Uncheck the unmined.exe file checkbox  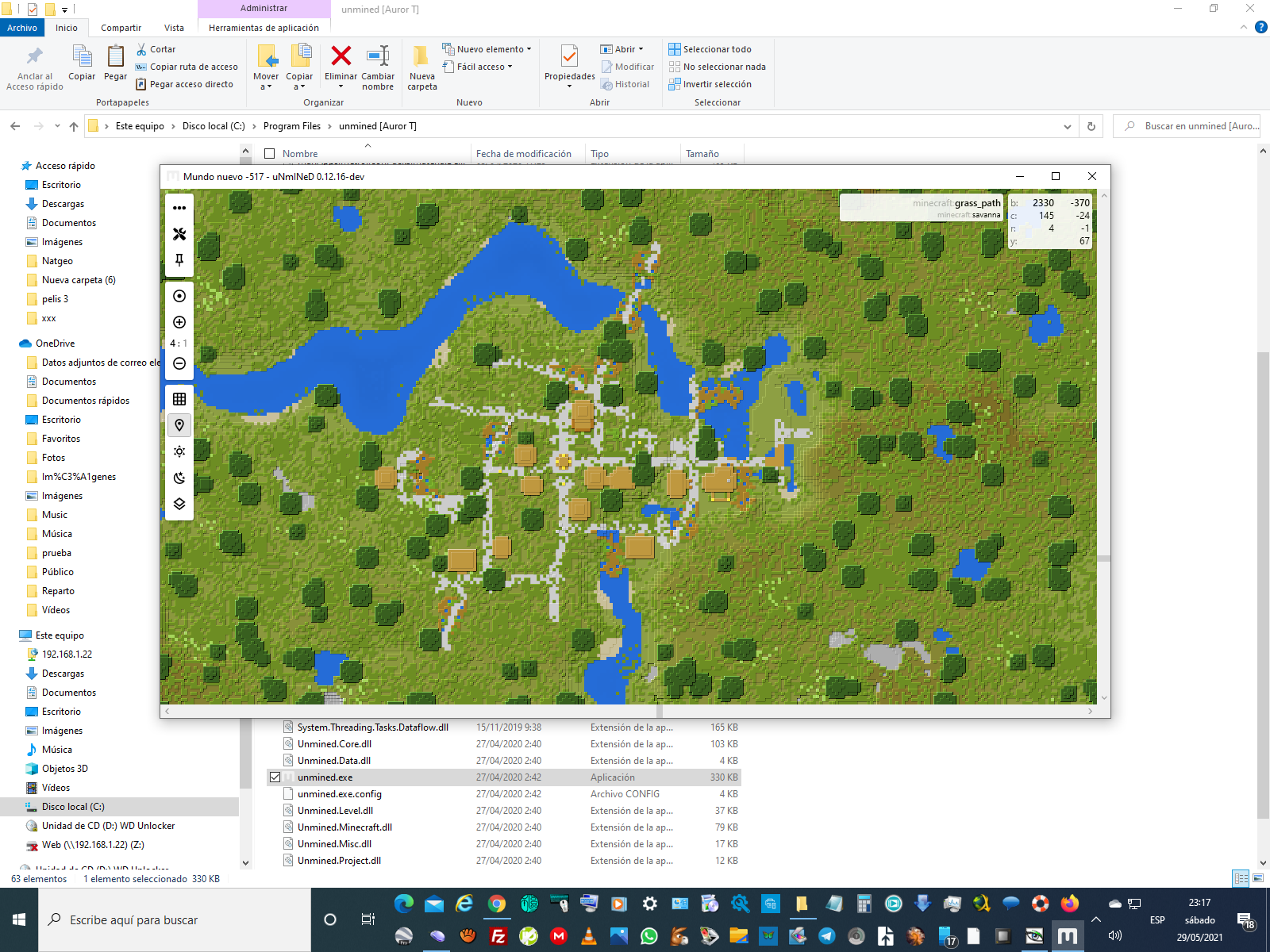[275, 777]
